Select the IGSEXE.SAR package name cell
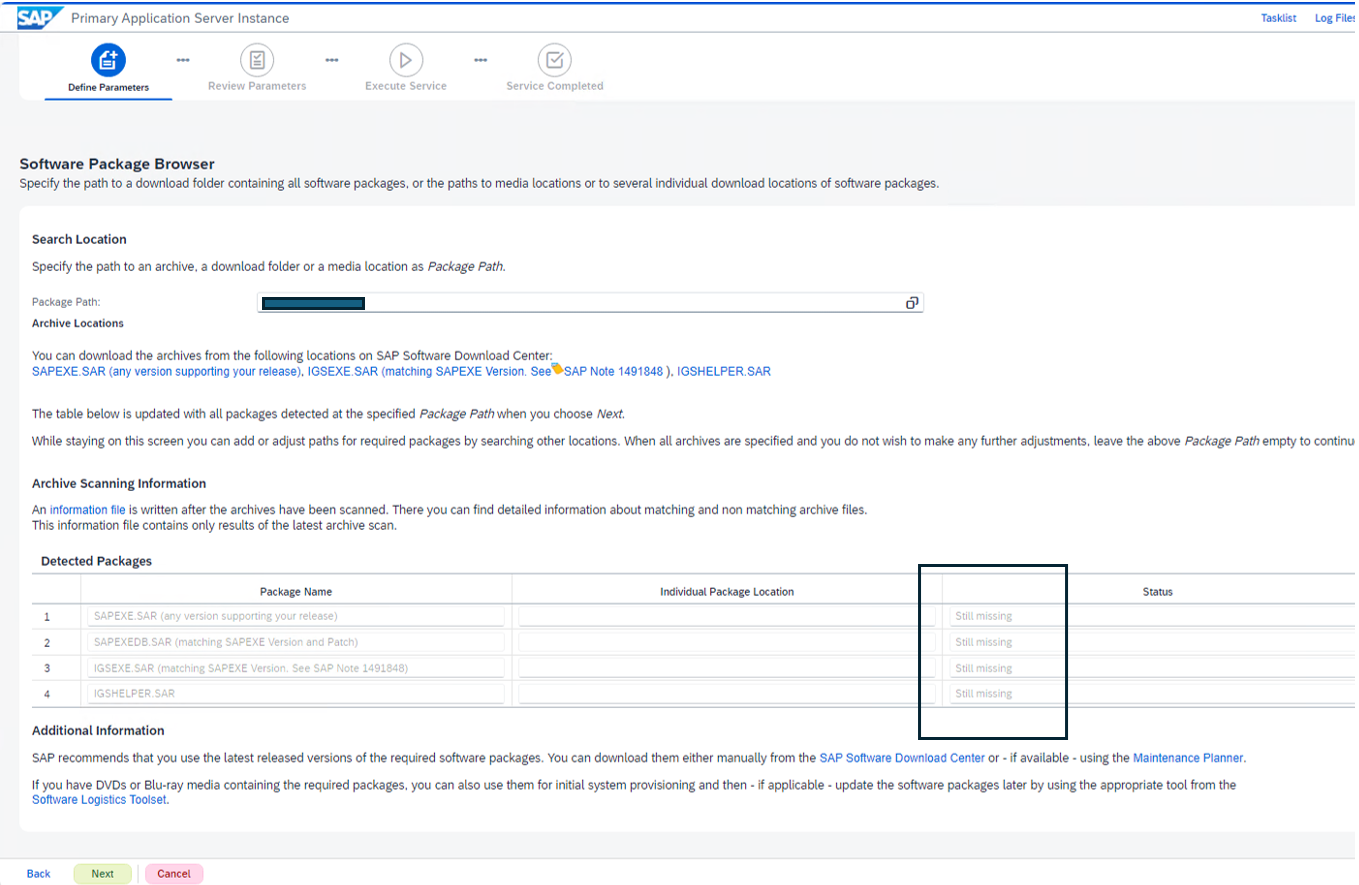The width and height of the screenshot is (1359, 885). pyautogui.click(x=297, y=668)
